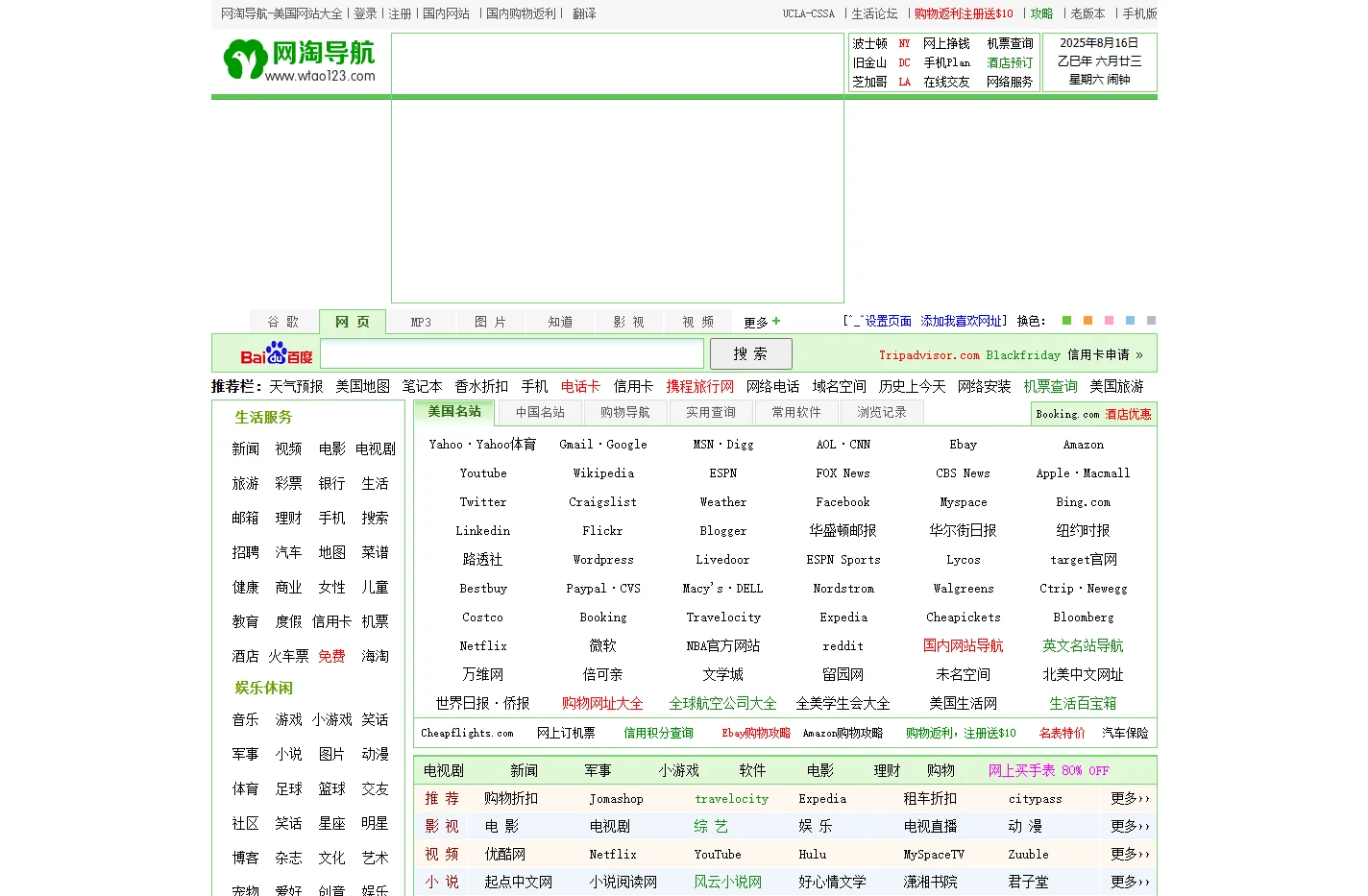The height and width of the screenshot is (896, 1368).
Task: Click the Cheapflights.com link
Action: [467, 733]
